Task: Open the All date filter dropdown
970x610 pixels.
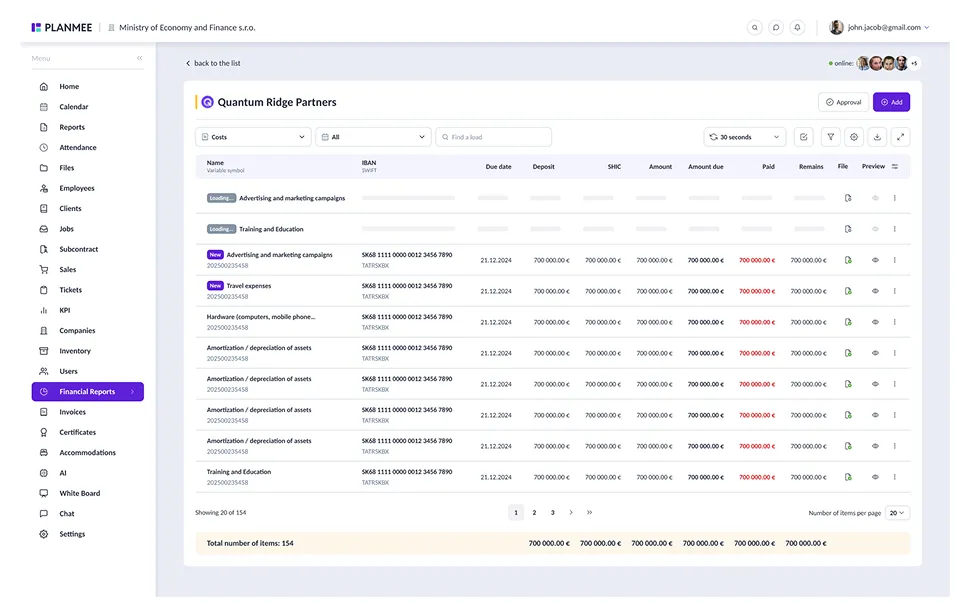Action: click(x=373, y=137)
